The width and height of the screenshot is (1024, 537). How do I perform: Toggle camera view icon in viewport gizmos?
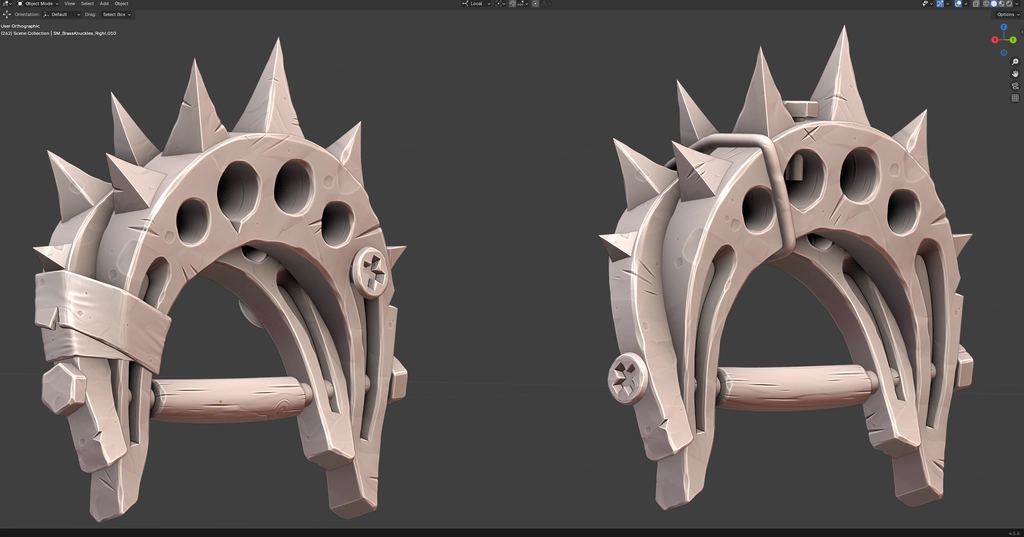[1015, 86]
